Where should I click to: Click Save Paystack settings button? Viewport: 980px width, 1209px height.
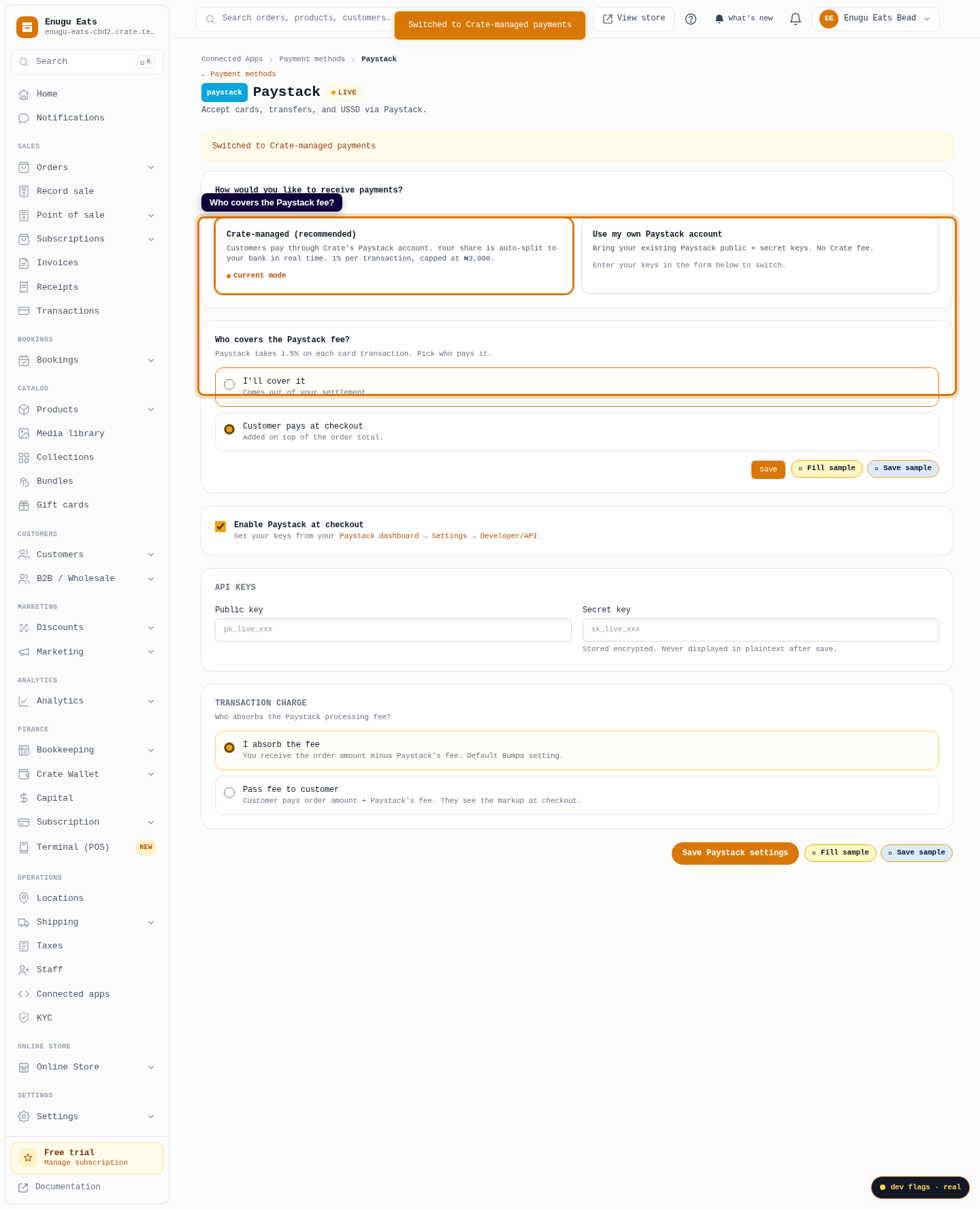735,853
